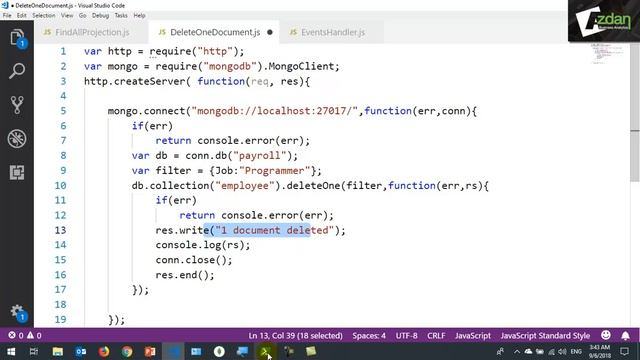Switch to FindAllProjection.js tab

pyautogui.click(x=92, y=32)
